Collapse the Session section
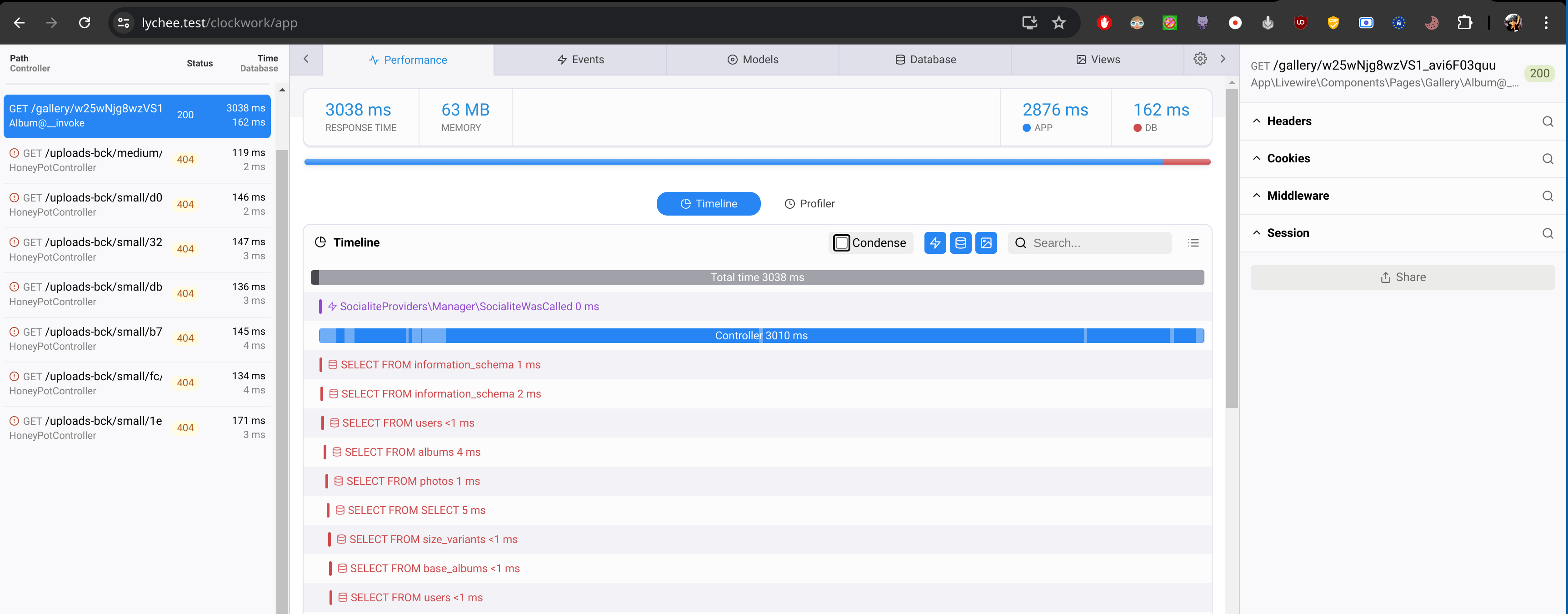Screen dimensions: 1568x614 click(1256, 233)
